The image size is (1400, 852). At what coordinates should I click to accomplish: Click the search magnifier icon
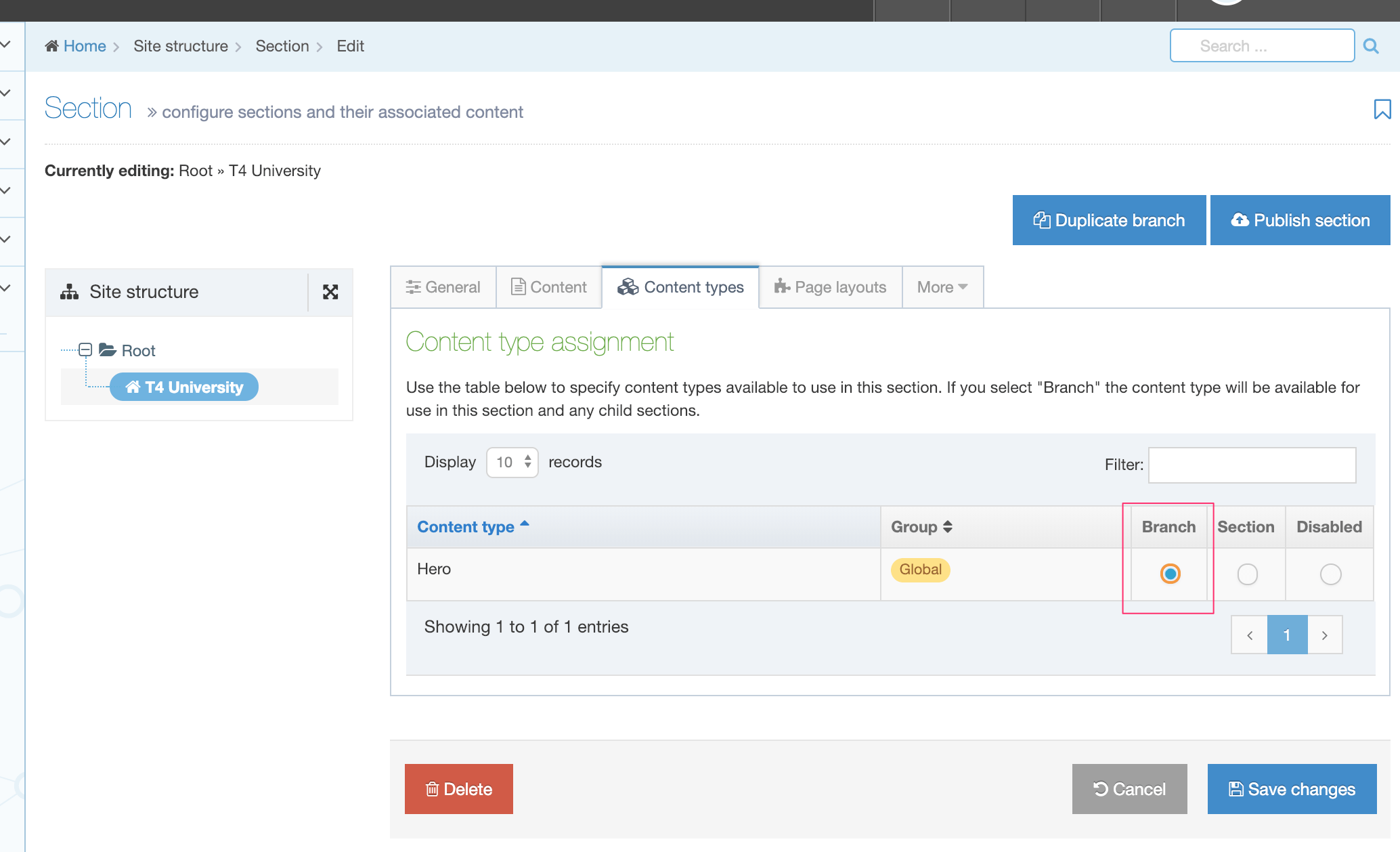1371,46
